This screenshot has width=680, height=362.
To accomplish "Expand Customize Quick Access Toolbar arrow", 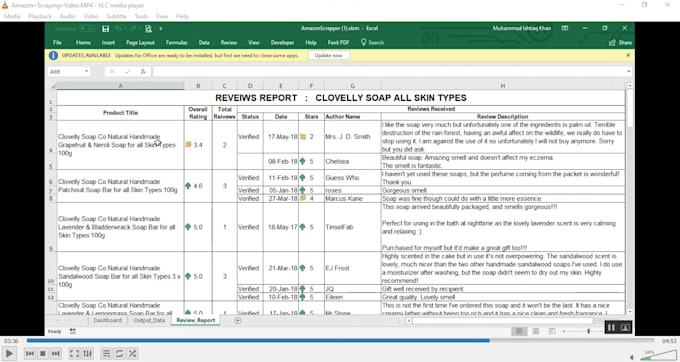I will point(160,29).
